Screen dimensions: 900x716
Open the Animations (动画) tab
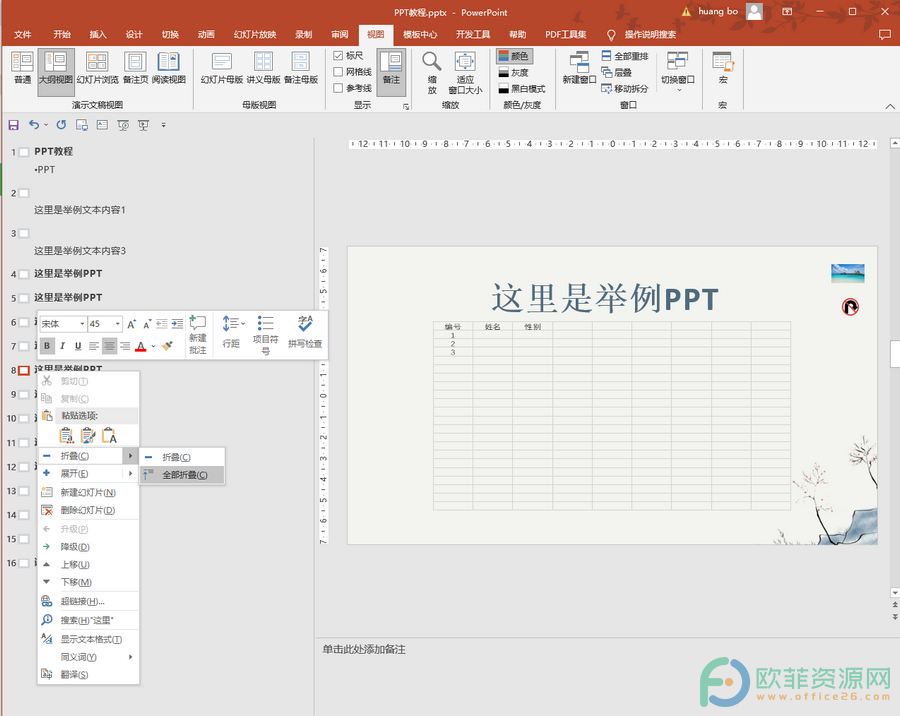coord(206,34)
